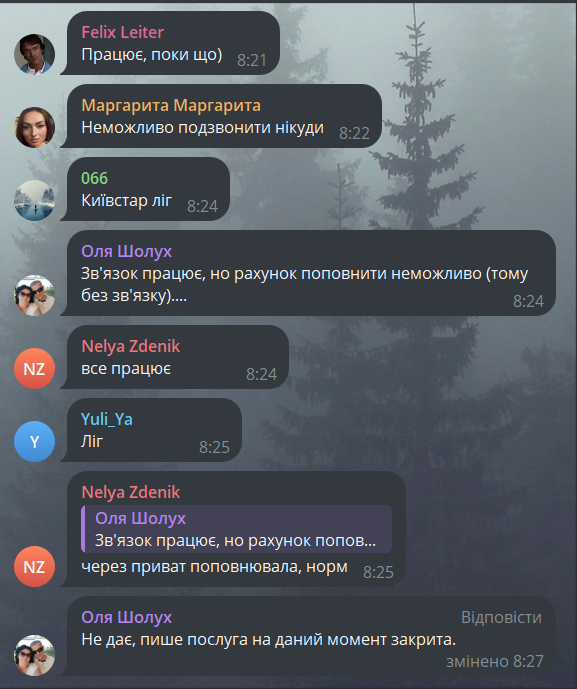Image resolution: width=577 pixels, height=689 pixels.
Task: Click the Маргарита Маргарита sender name
Action: tap(171, 105)
